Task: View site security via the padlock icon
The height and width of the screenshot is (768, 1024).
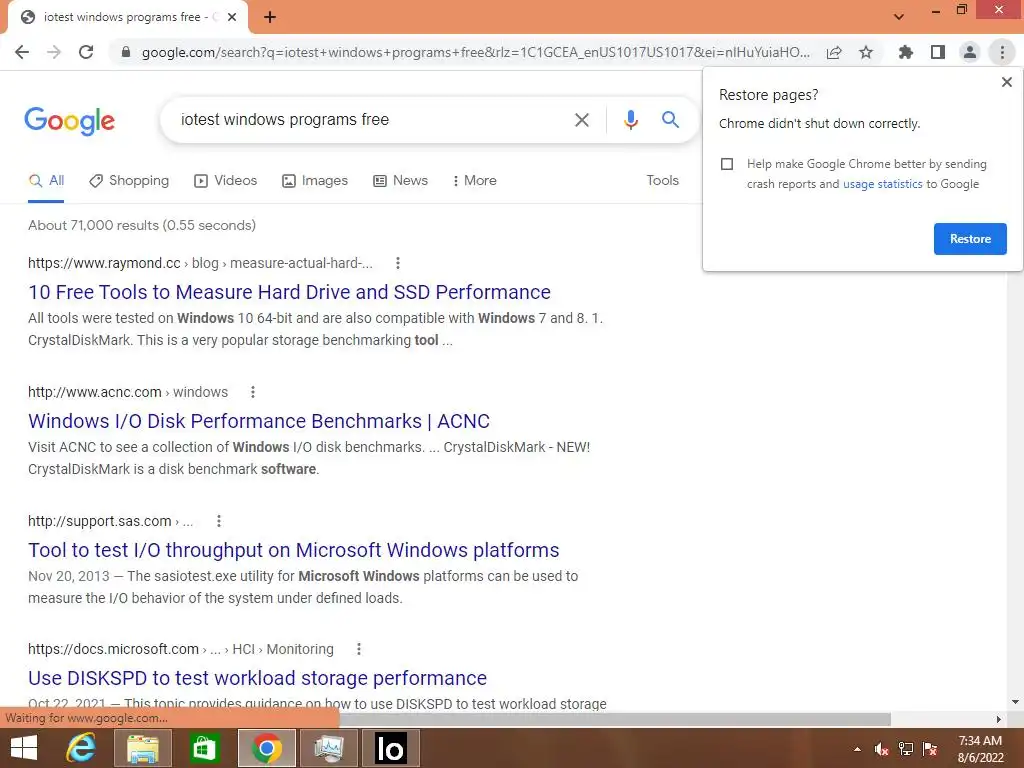Action: pyautogui.click(x=126, y=52)
